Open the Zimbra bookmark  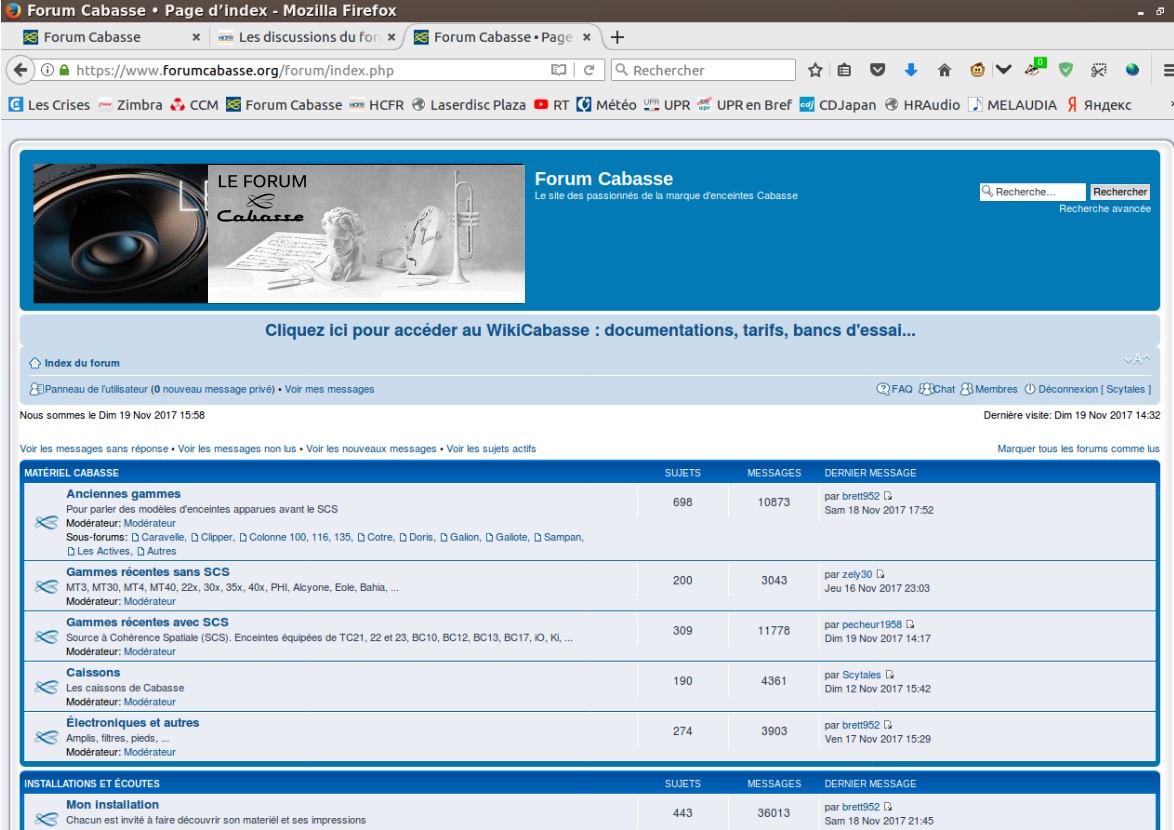[130, 105]
